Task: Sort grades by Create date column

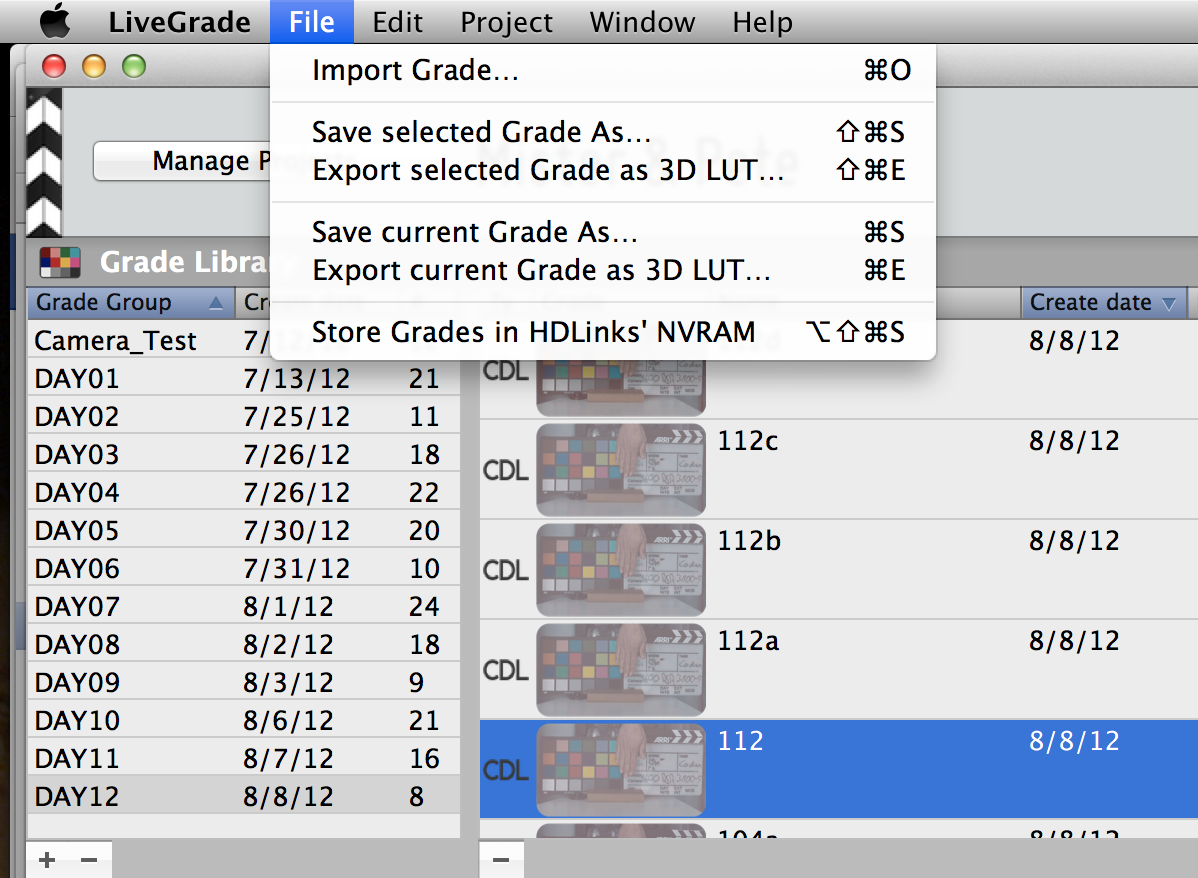Action: [1102, 302]
